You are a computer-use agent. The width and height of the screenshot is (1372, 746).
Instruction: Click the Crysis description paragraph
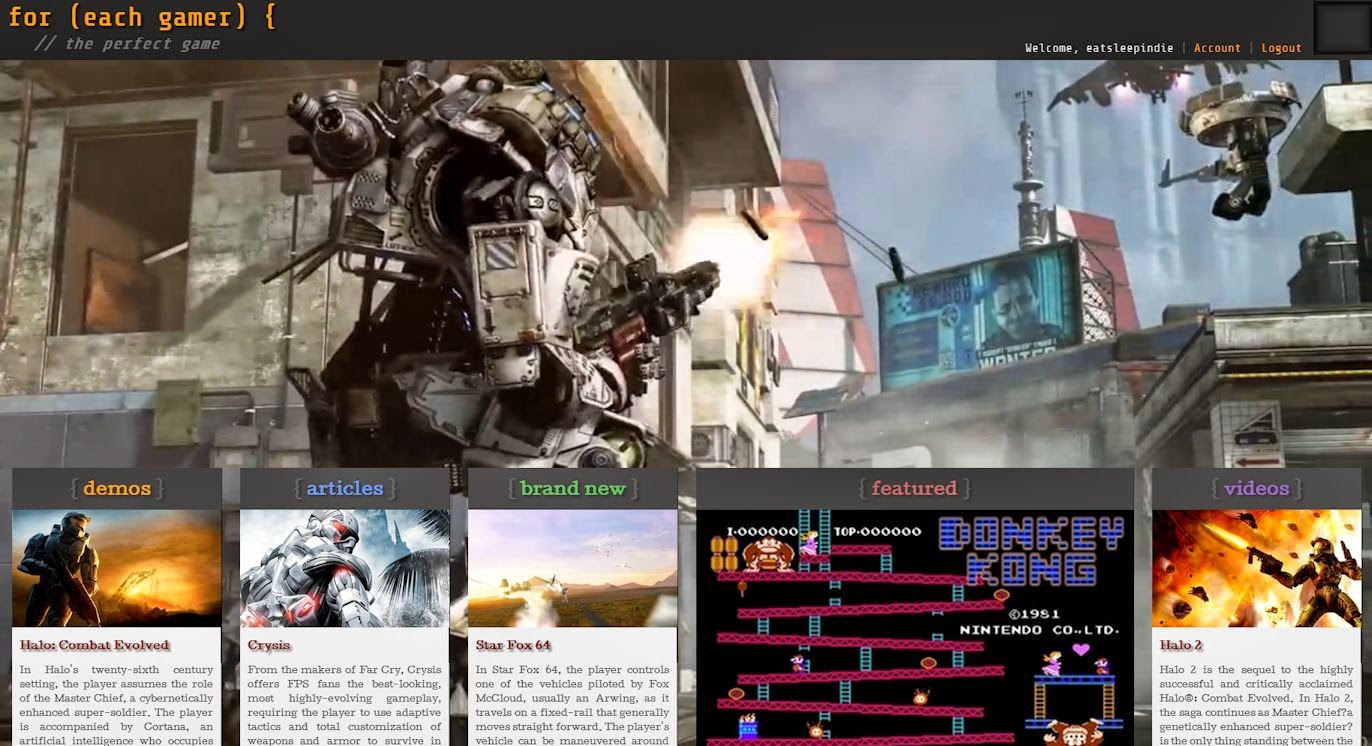(x=345, y=704)
